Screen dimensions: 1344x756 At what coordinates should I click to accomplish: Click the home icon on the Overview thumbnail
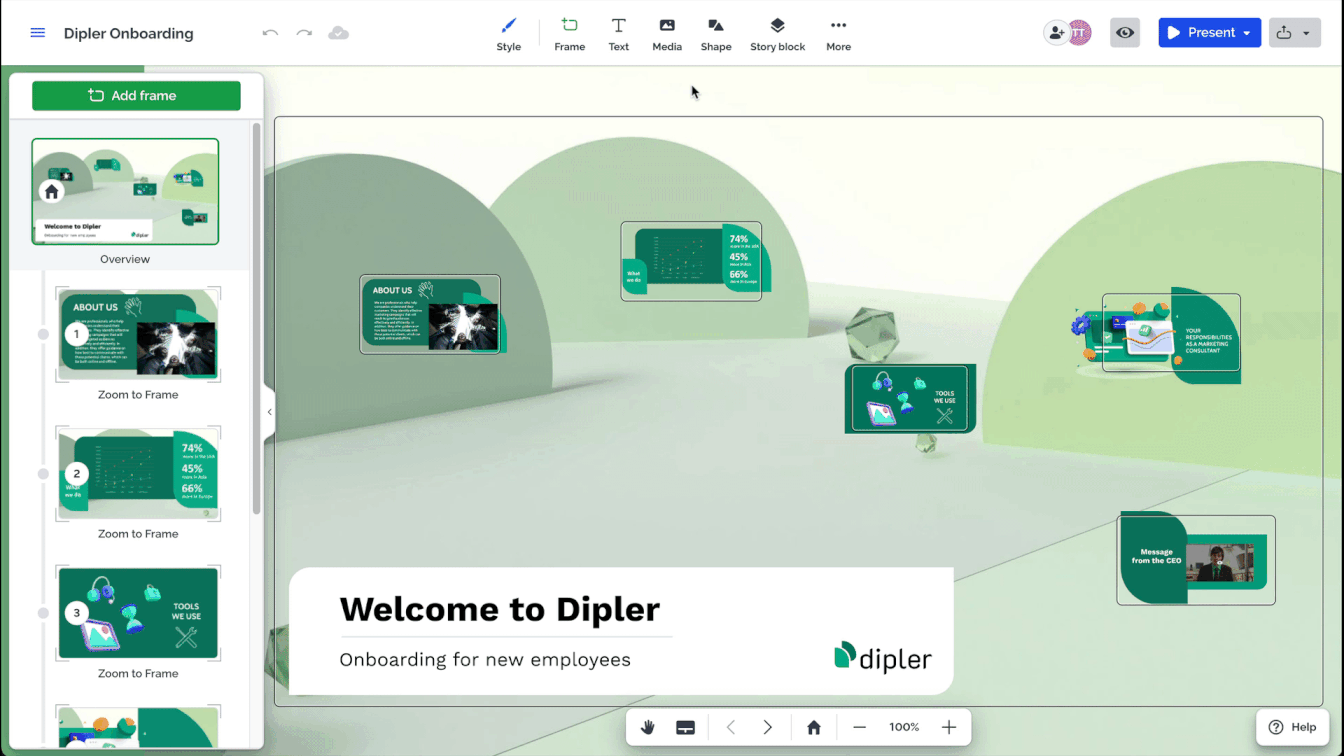52,191
